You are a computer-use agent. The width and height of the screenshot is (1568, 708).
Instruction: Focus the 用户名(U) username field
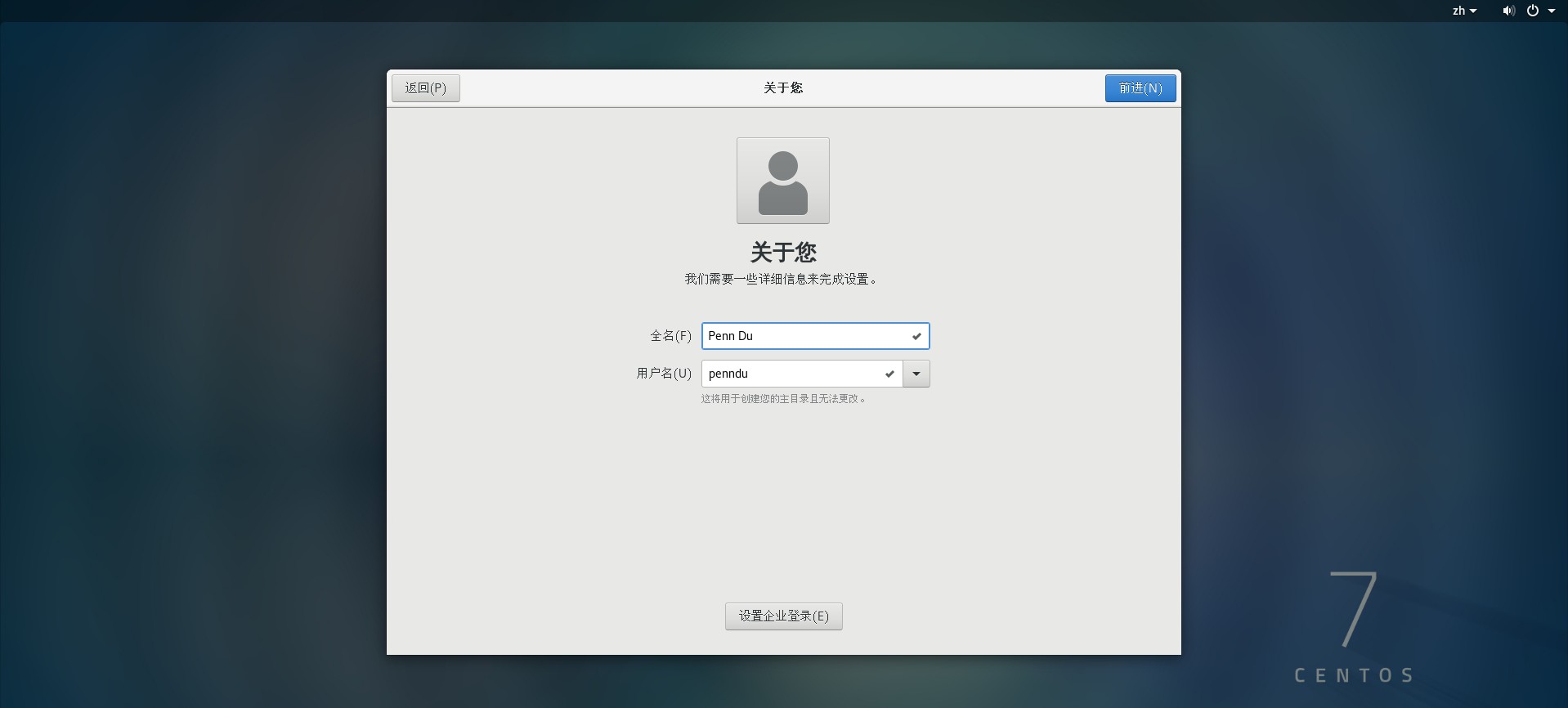(x=802, y=374)
